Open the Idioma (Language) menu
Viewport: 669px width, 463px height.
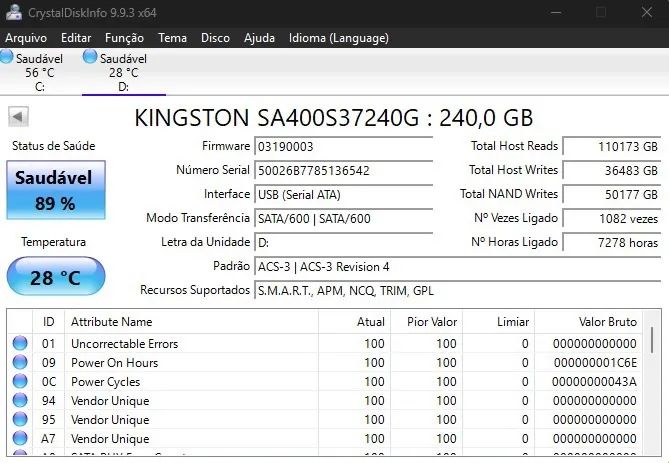coord(339,38)
